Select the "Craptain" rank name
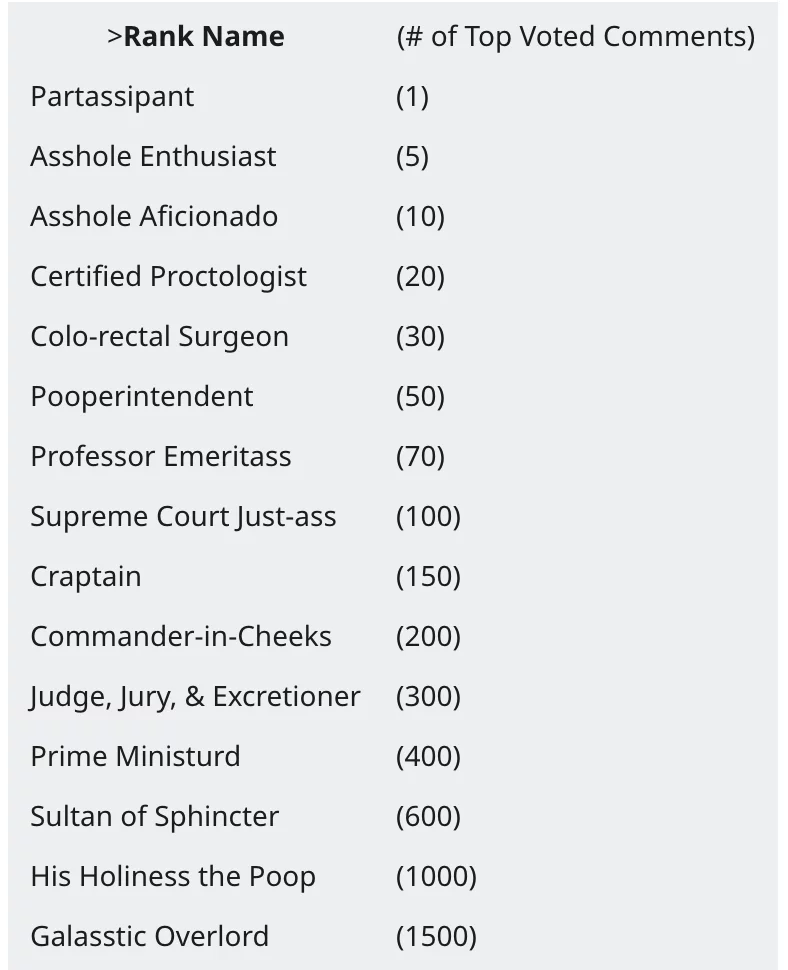Screen dimensions: 788x970 [x=86, y=577]
